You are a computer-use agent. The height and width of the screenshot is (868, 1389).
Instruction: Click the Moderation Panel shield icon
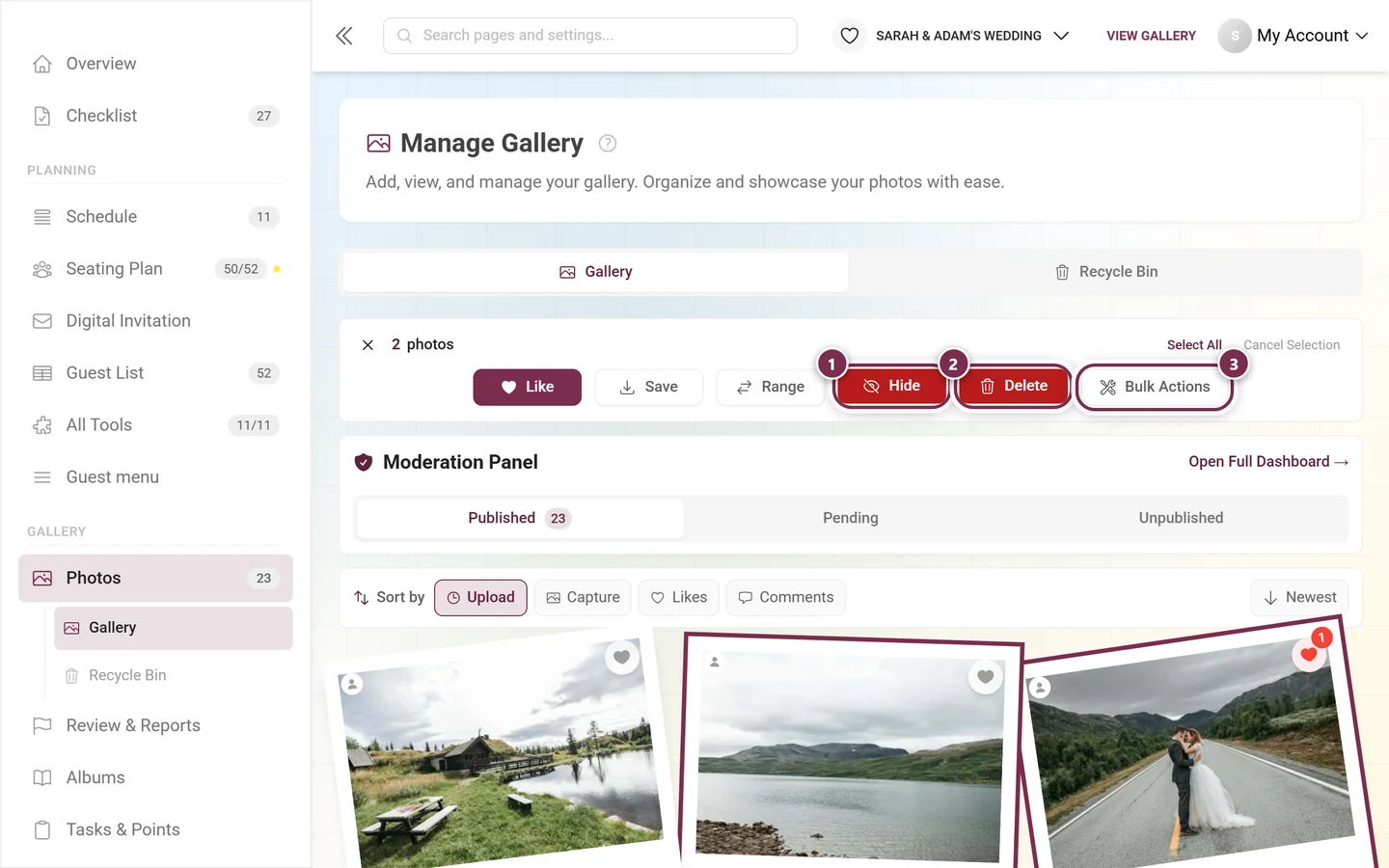point(364,462)
